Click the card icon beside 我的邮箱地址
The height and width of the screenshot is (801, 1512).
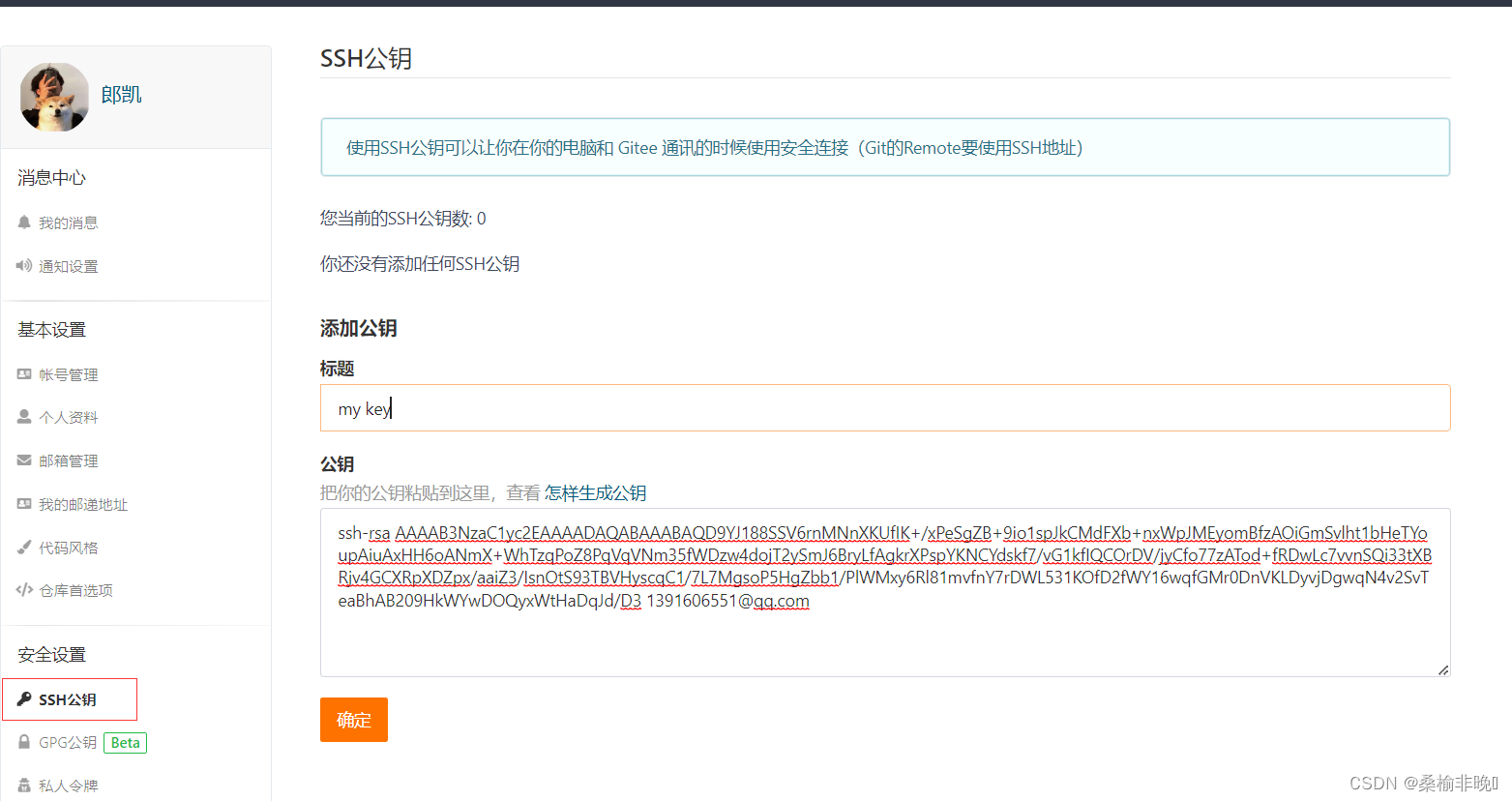(x=24, y=504)
